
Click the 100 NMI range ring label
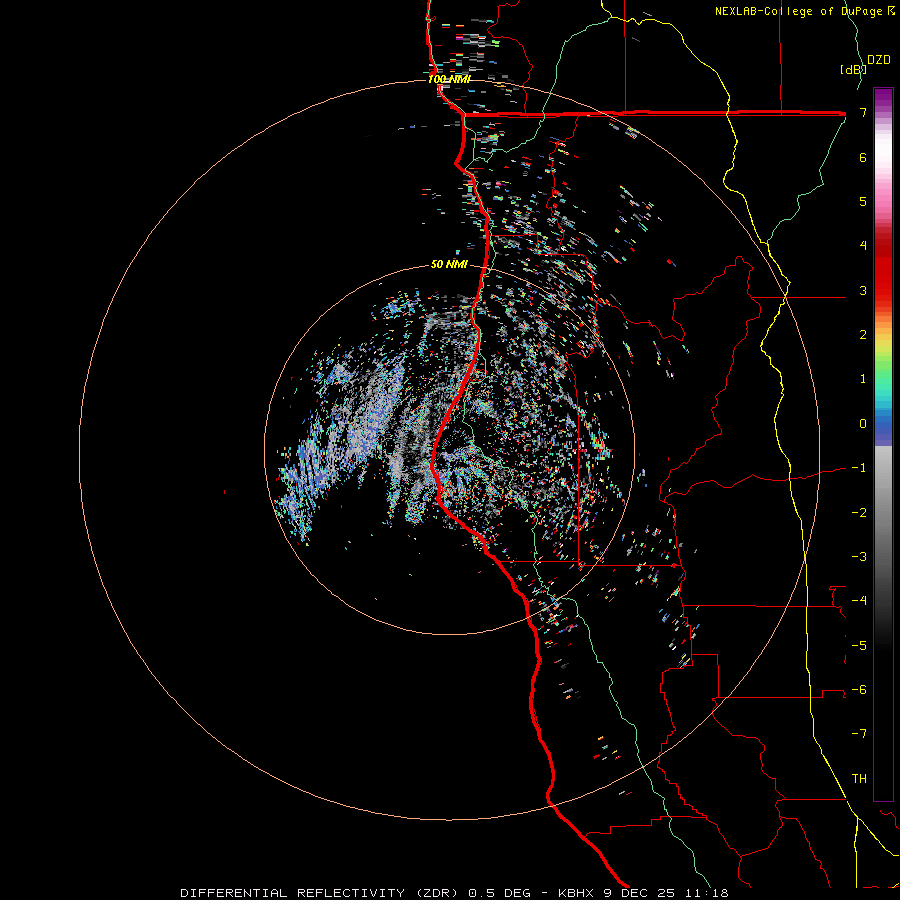click(449, 79)
